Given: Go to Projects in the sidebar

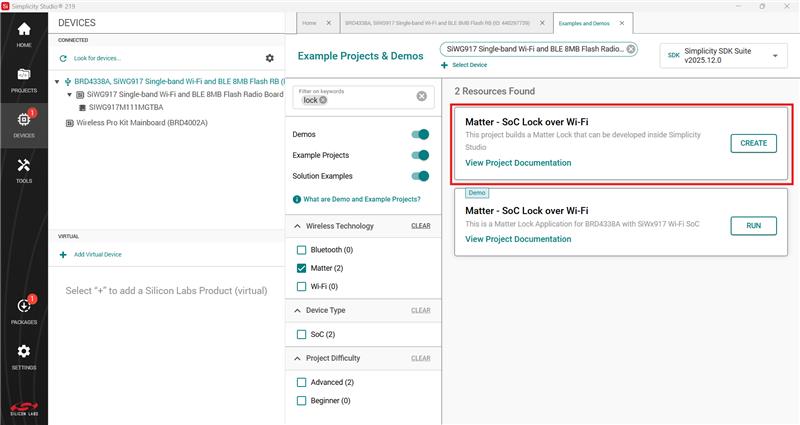Looking at the screenshot, I should pos(24,80).
